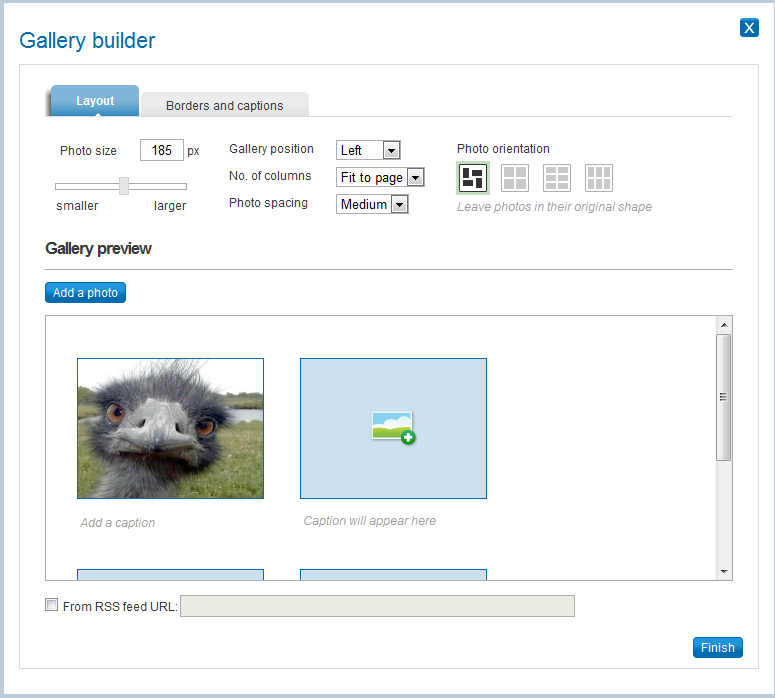The image size is (775, 698).
Task: Pick the landscape rows photo orientation icon
Action: (557, 178)
